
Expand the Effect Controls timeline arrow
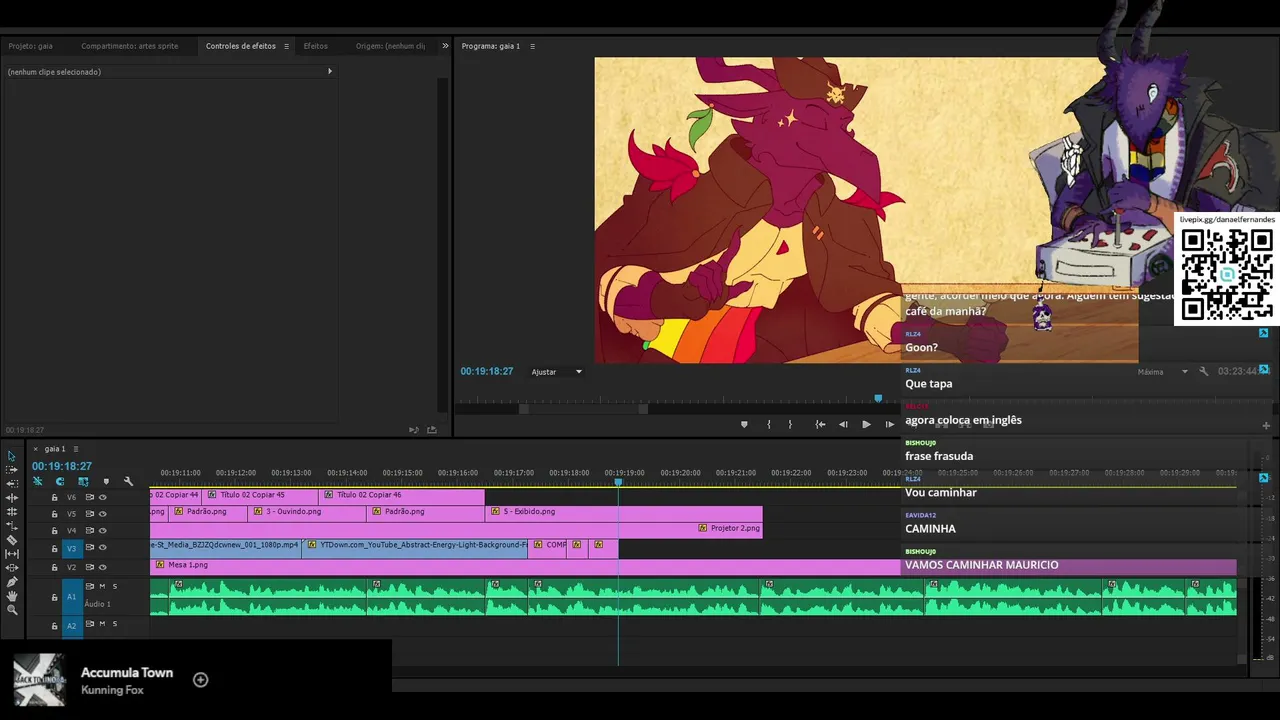(x=330, y=71)
